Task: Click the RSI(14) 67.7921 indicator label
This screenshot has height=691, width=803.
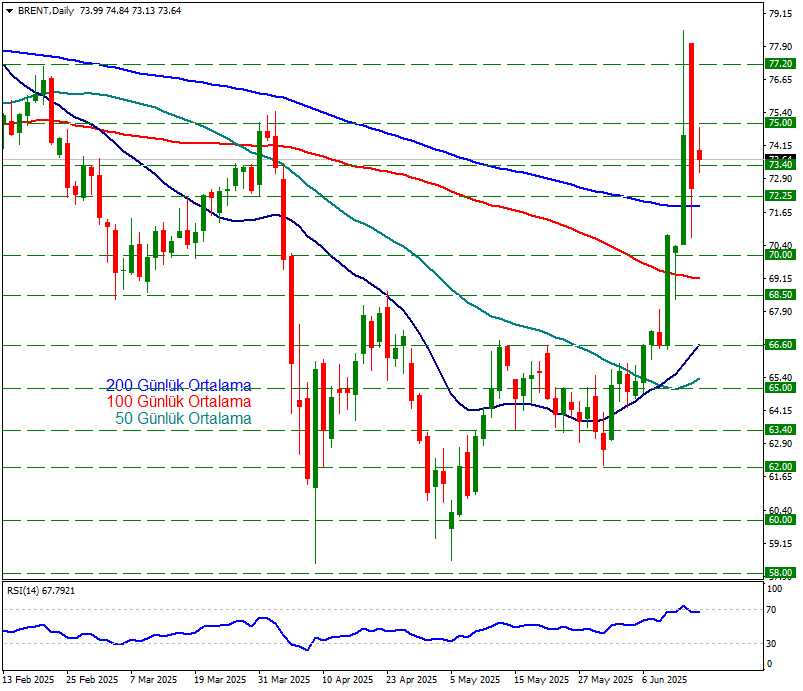Action: (41, 591)
